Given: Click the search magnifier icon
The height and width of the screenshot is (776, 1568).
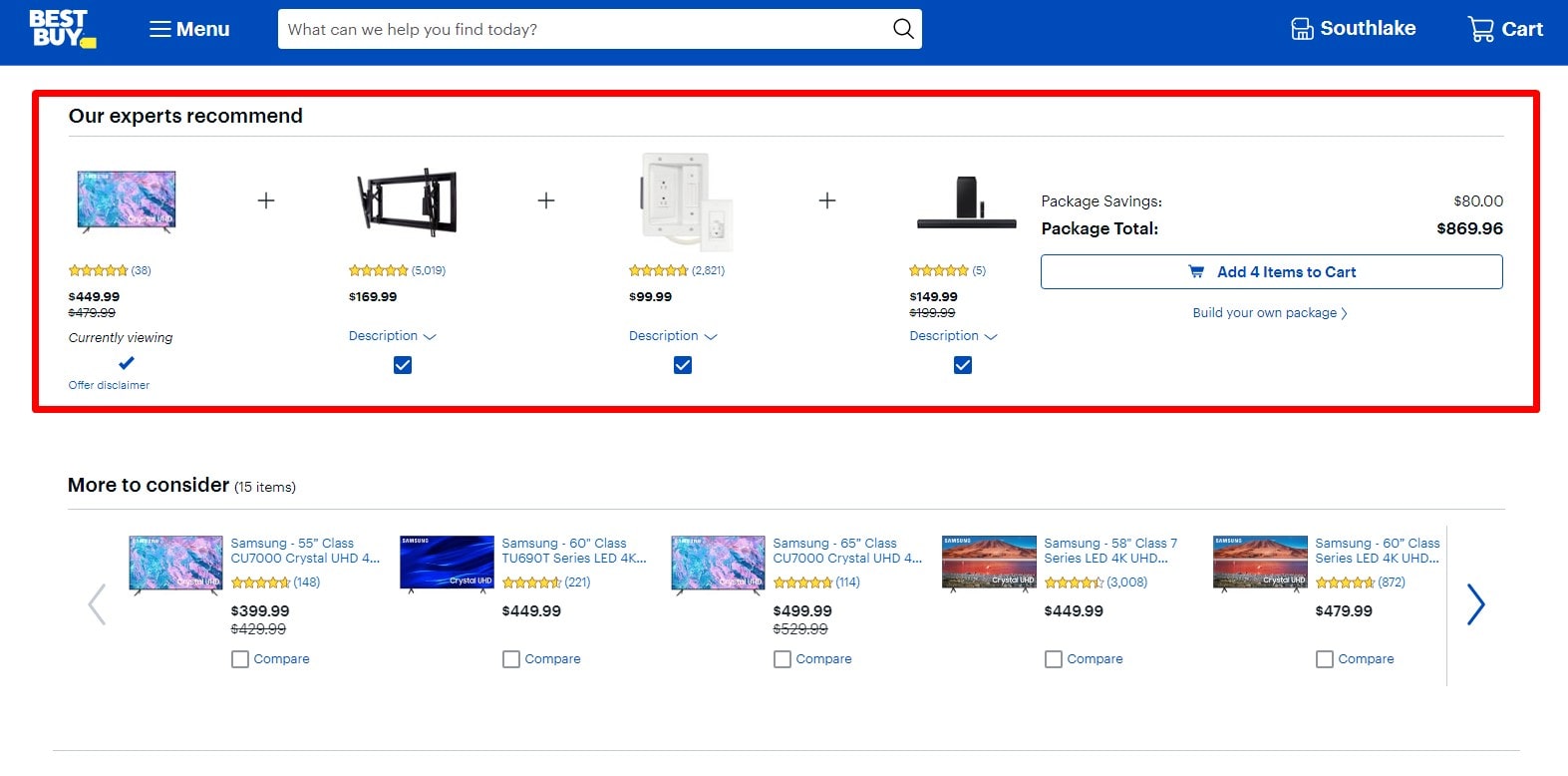Looking at the screenshot, I should pyautogui.click(x=902, y=29).
